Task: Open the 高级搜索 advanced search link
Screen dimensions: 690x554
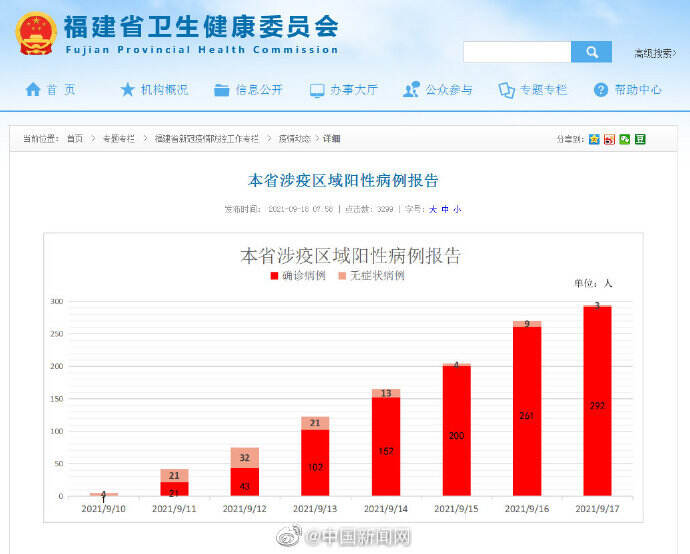Action: [x=655, y=53]
